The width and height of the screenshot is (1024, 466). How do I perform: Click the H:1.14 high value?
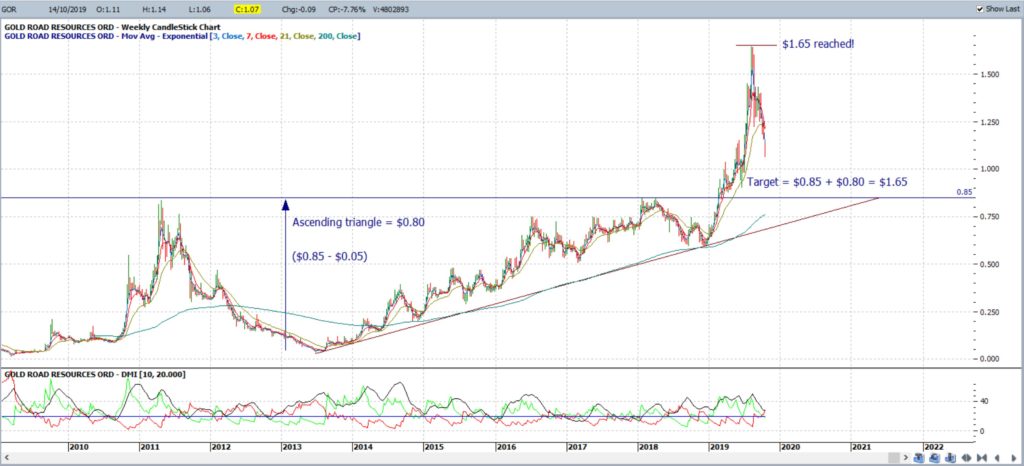(152, 10)
